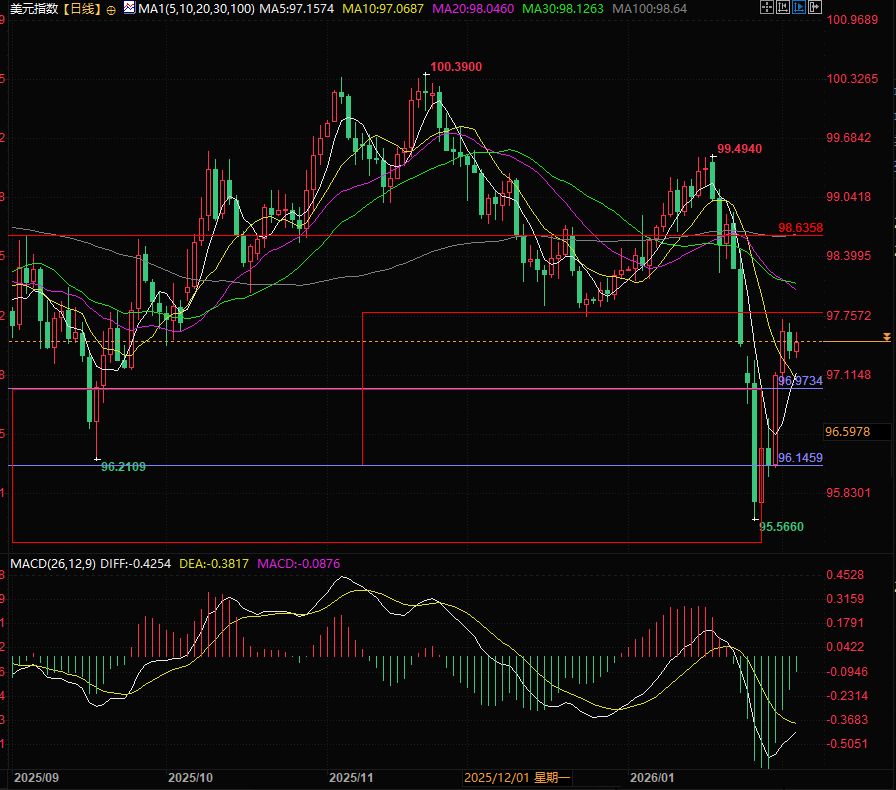The height and width of the screenshot is (790, 896).
Task: Click the crosshair cursor icon in chart toolbar
Action: pyautogui.click(x=766, y=8)
